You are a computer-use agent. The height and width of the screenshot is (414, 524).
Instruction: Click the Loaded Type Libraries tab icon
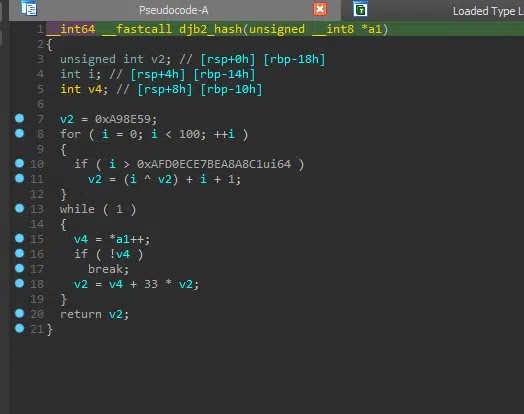360,9
